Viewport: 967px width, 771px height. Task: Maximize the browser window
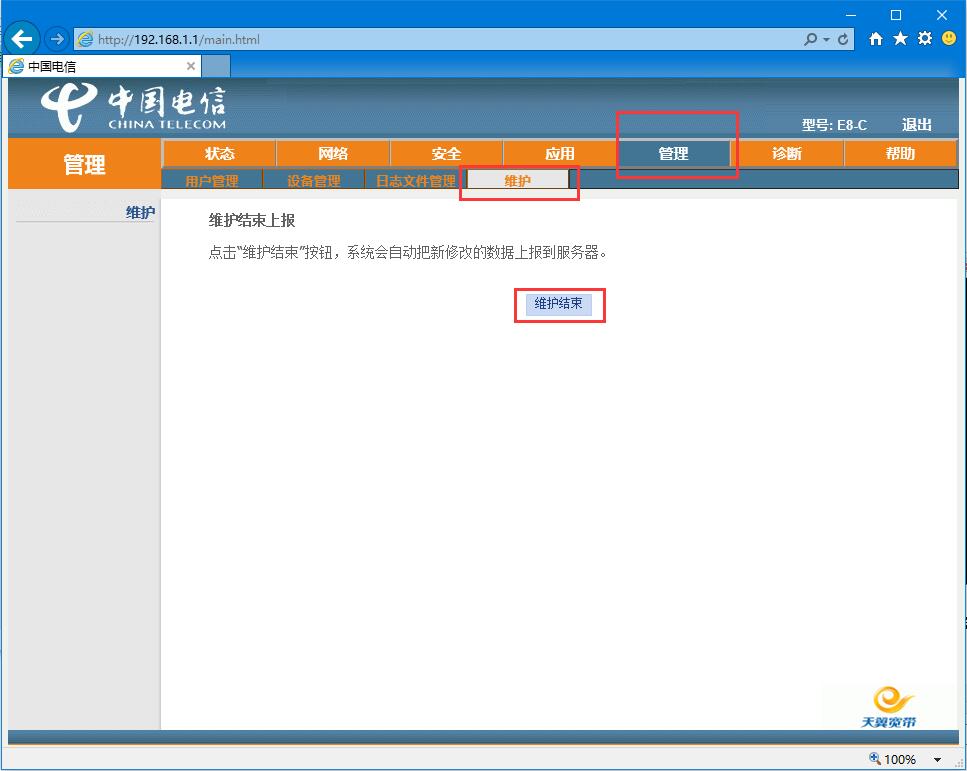[896, 15]
